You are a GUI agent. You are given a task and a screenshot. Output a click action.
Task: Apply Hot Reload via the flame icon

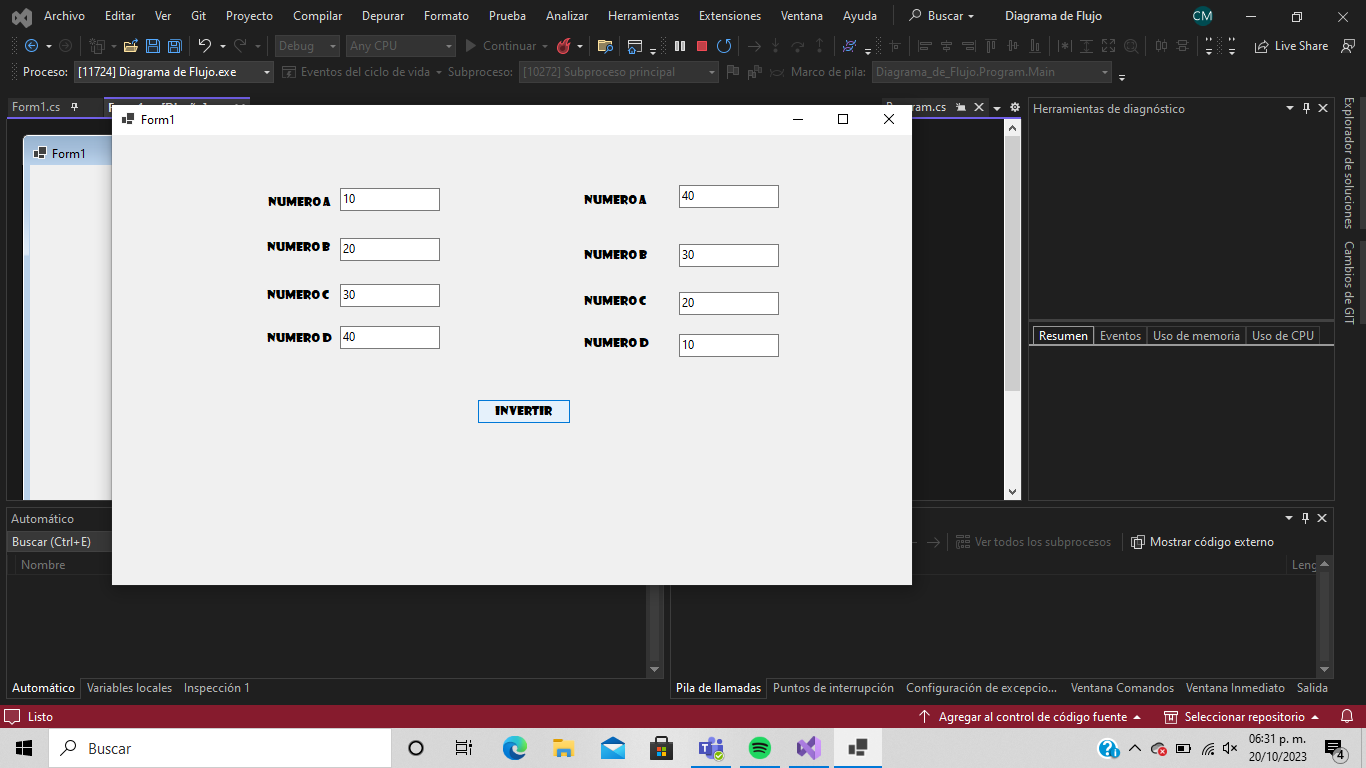(566, 45)
